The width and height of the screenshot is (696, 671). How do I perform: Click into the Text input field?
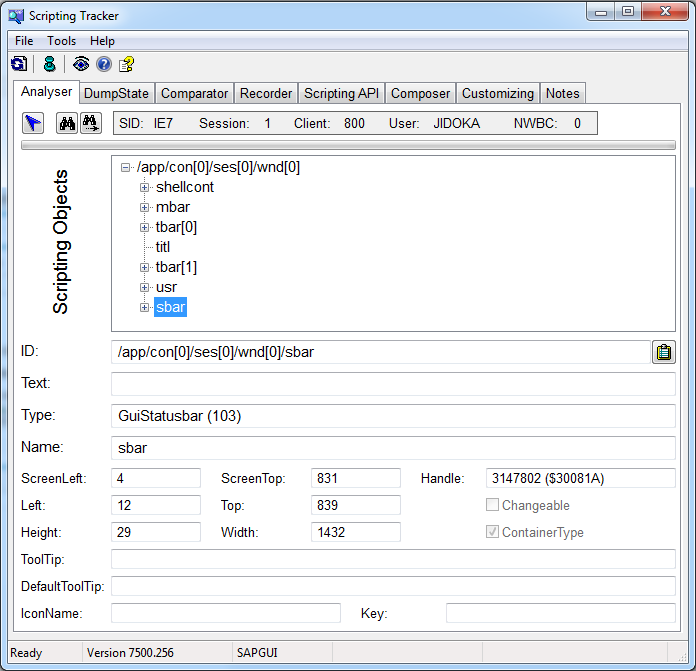[393, 384]
